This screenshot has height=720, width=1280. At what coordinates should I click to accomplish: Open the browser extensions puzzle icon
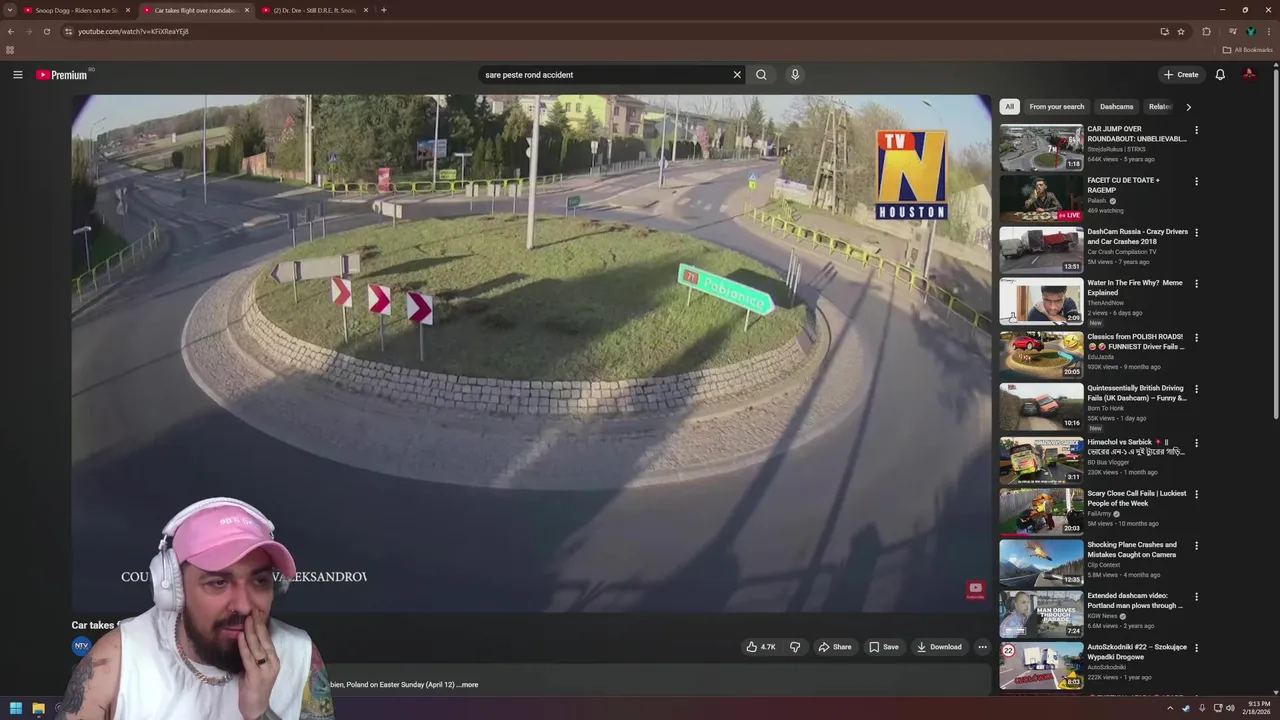[x=1206, y=31]
